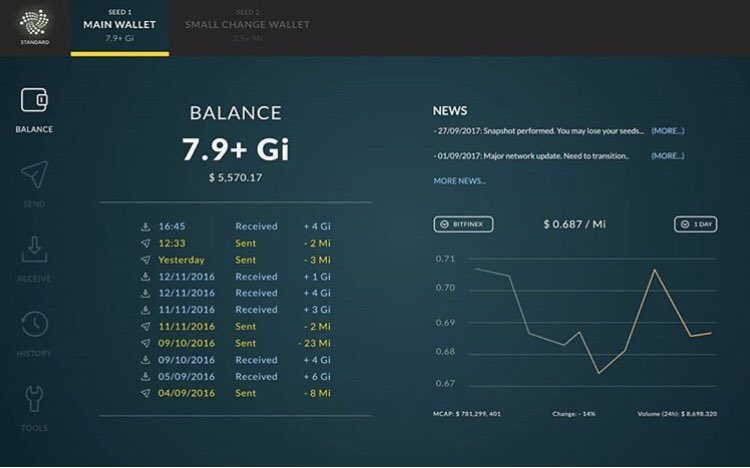The height and width of the screenshot is (468, 750).
Task: Switch to Seed 1 Main Wallet tab
Action: tap(120, 28)
